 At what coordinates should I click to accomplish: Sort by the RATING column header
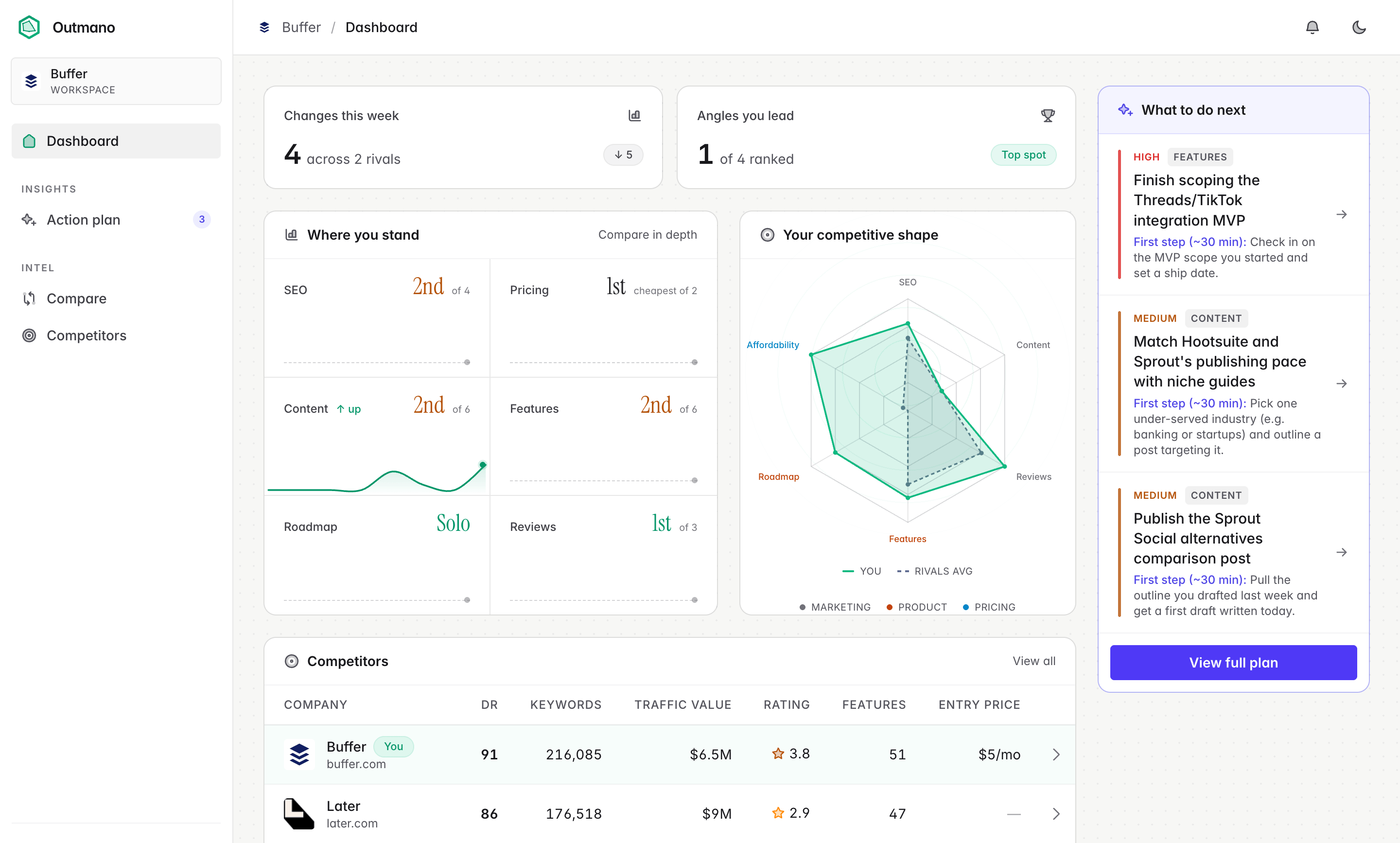(x=786, y=705)
